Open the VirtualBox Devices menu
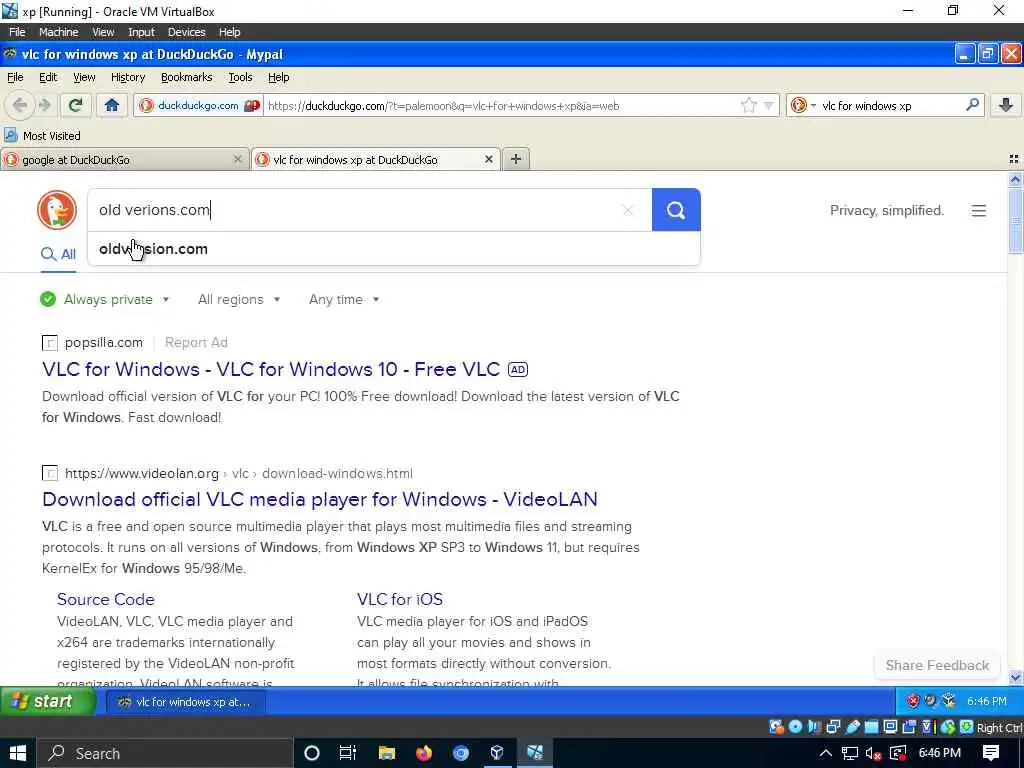This screenshot has width=1024, height=768. [186, 32]
